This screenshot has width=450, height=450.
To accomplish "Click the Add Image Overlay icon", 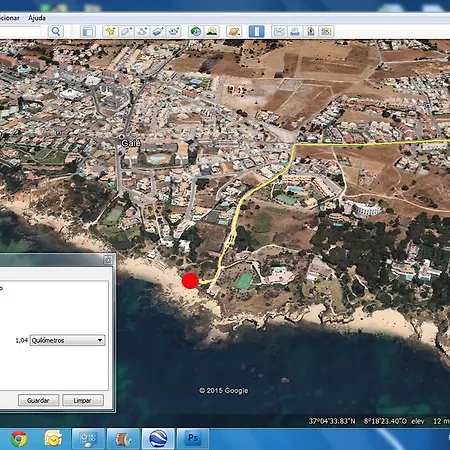I will pyautogui.click(x=157, y=32).
